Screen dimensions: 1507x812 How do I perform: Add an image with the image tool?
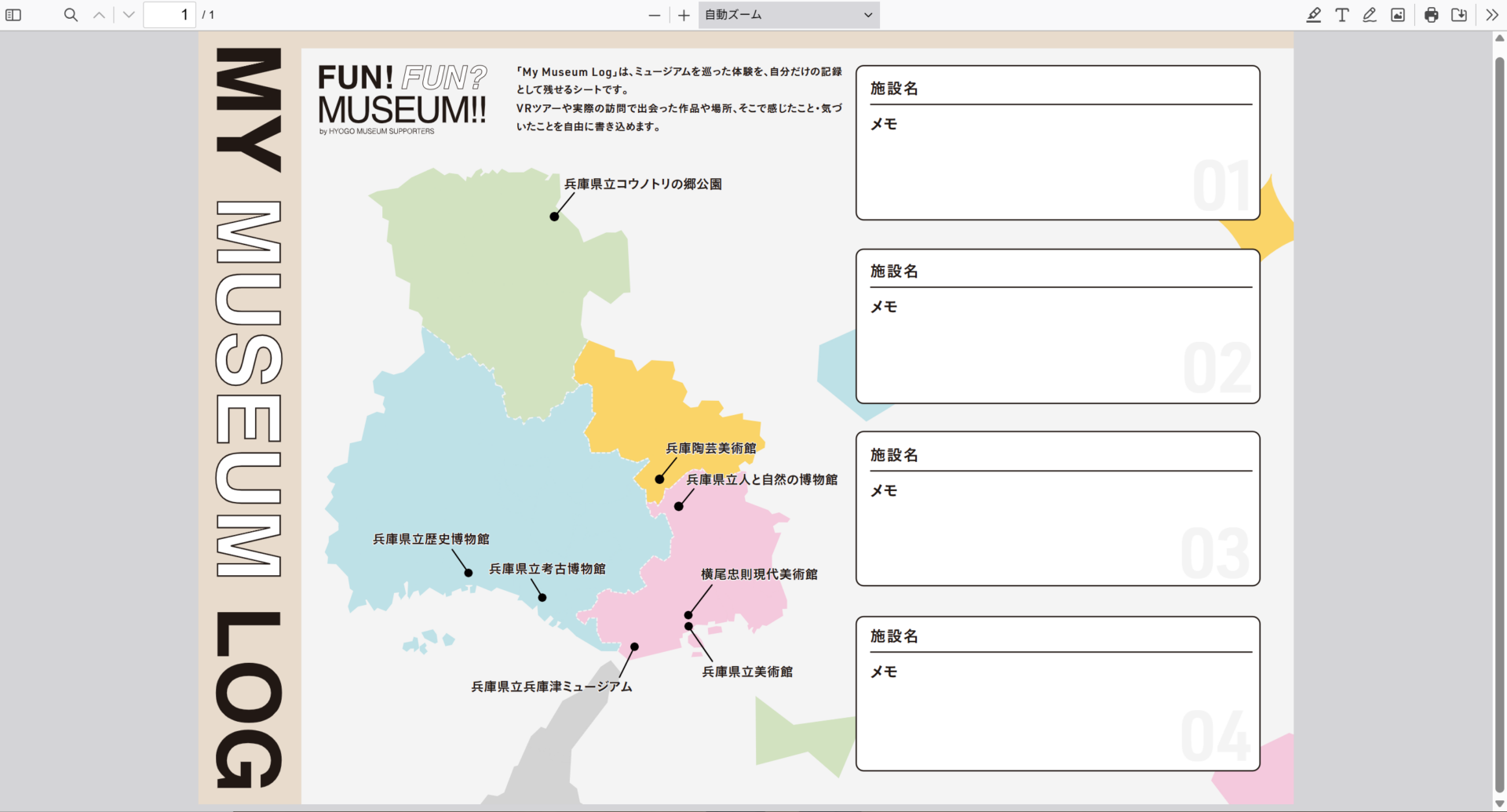click(1398, 15)
